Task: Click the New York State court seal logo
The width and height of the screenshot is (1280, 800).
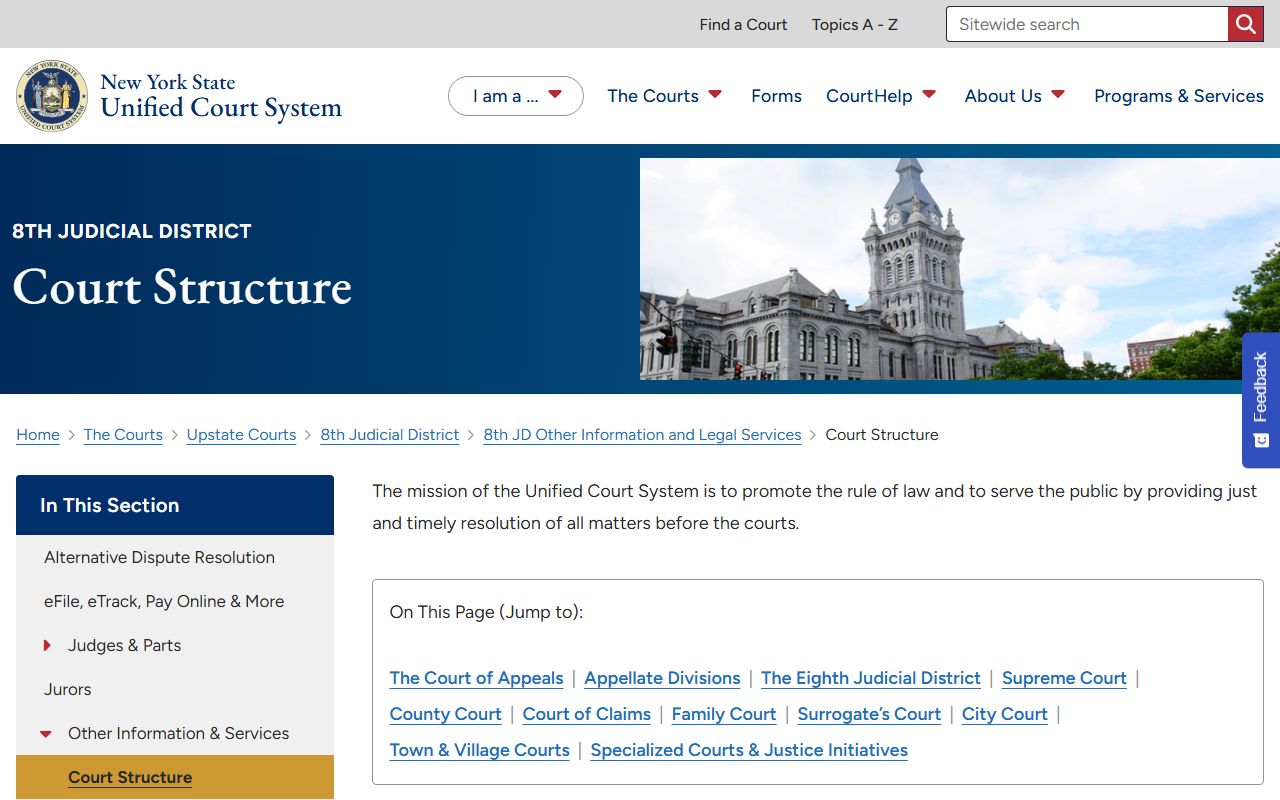Action: point(52,96)
